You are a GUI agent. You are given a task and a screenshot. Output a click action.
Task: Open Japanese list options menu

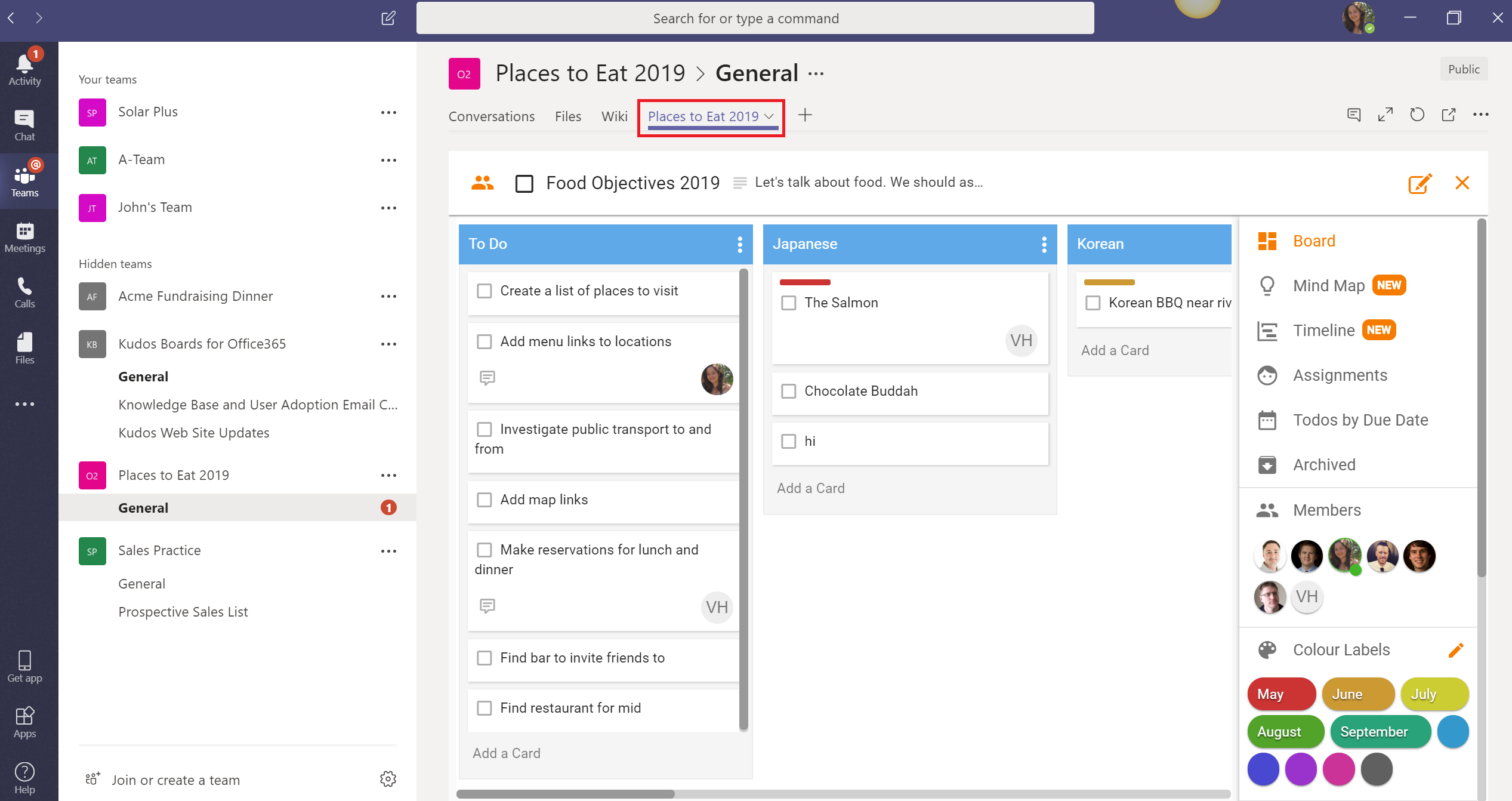[1044, 244]
